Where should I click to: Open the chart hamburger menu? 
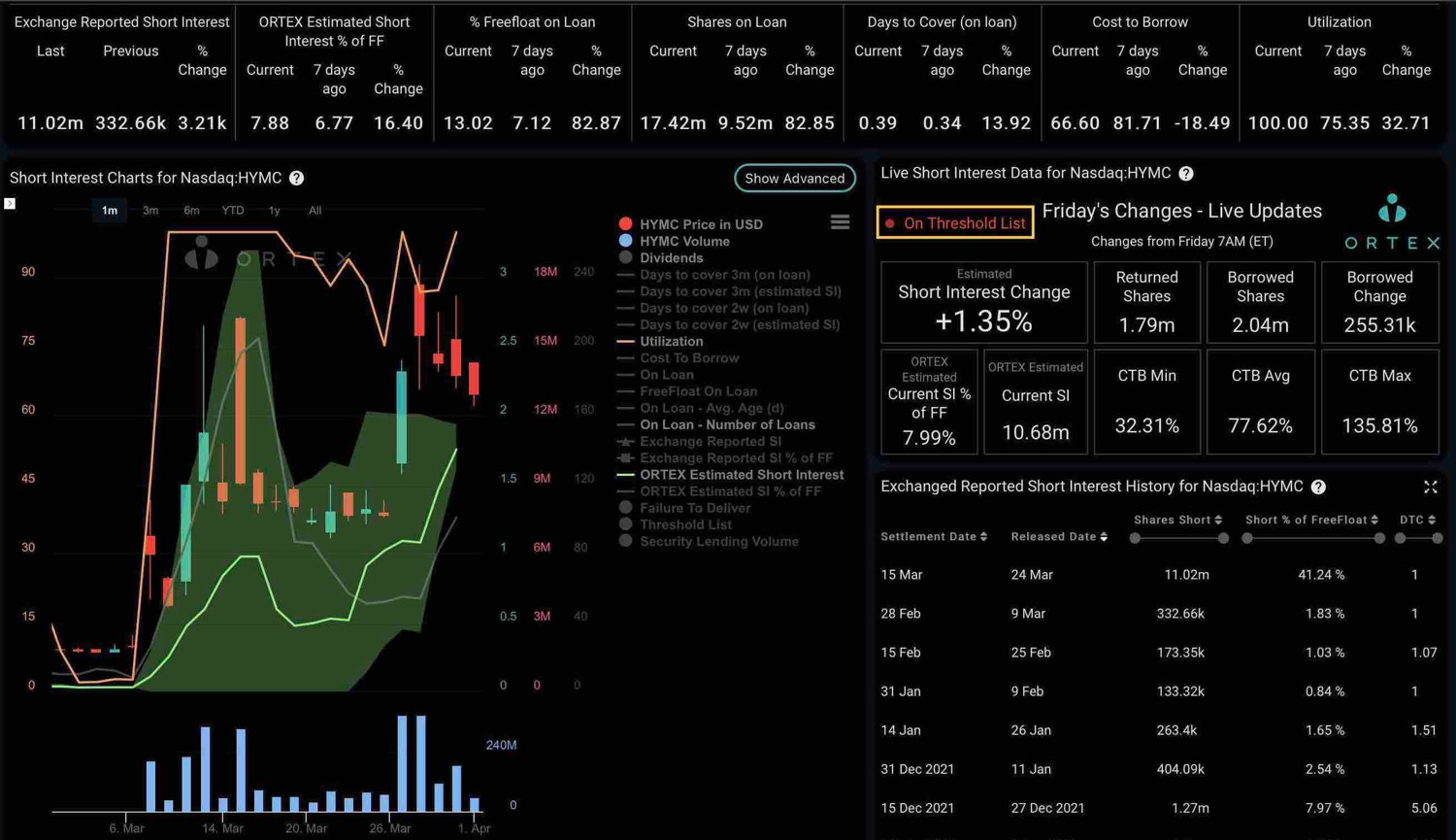point(839,221)
